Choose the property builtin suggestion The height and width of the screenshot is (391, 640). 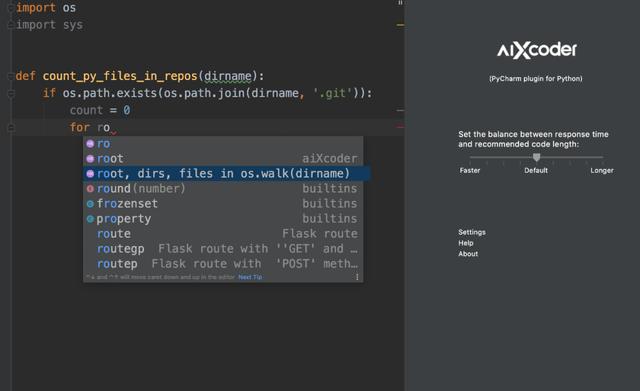point(223,219)
